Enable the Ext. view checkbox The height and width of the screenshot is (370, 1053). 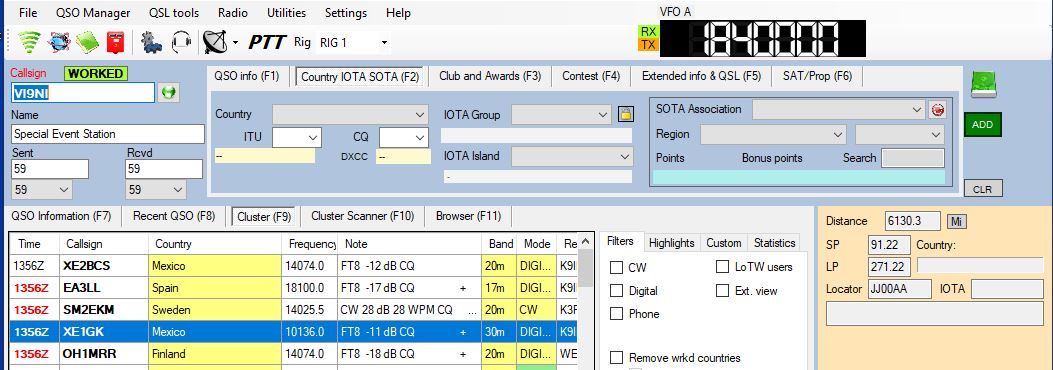click(722, 291)
